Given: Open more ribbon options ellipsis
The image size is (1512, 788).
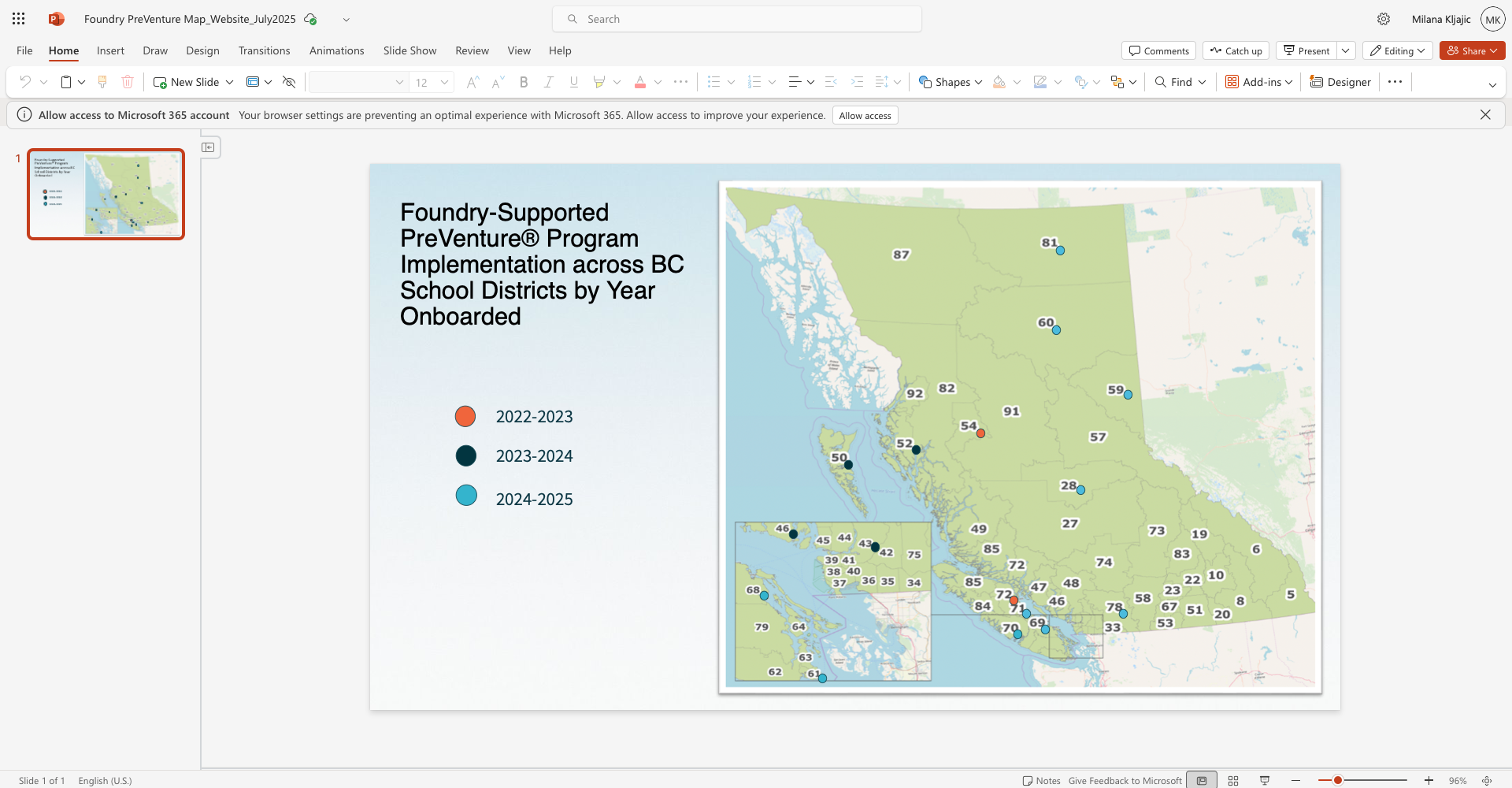Looking at the screenshot, I should 1395,82.
